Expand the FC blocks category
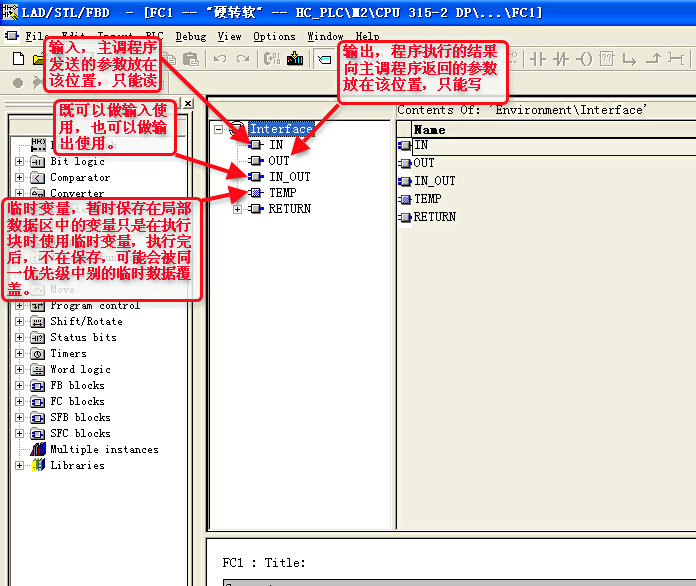This screenshot has width=696, height=586. 19,401
